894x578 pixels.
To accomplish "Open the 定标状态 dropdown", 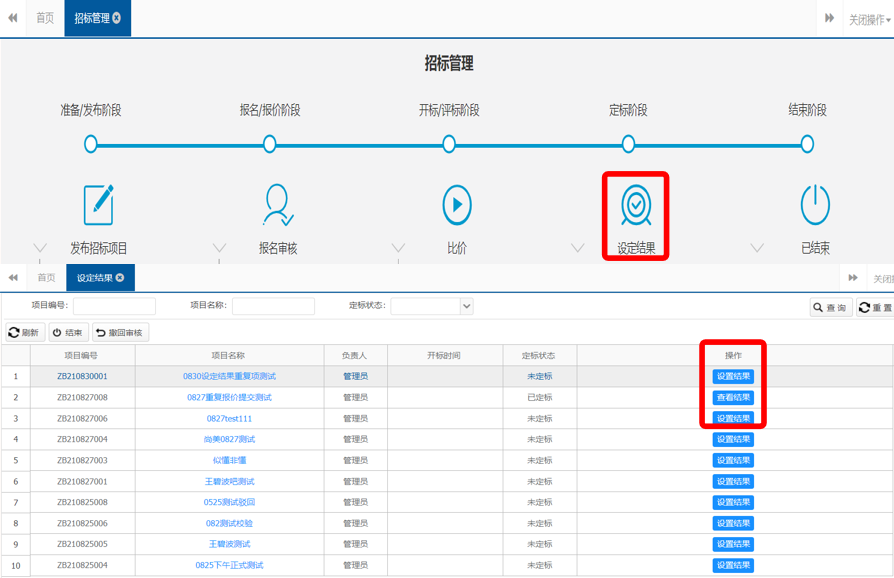I will [x=466, y=307].
